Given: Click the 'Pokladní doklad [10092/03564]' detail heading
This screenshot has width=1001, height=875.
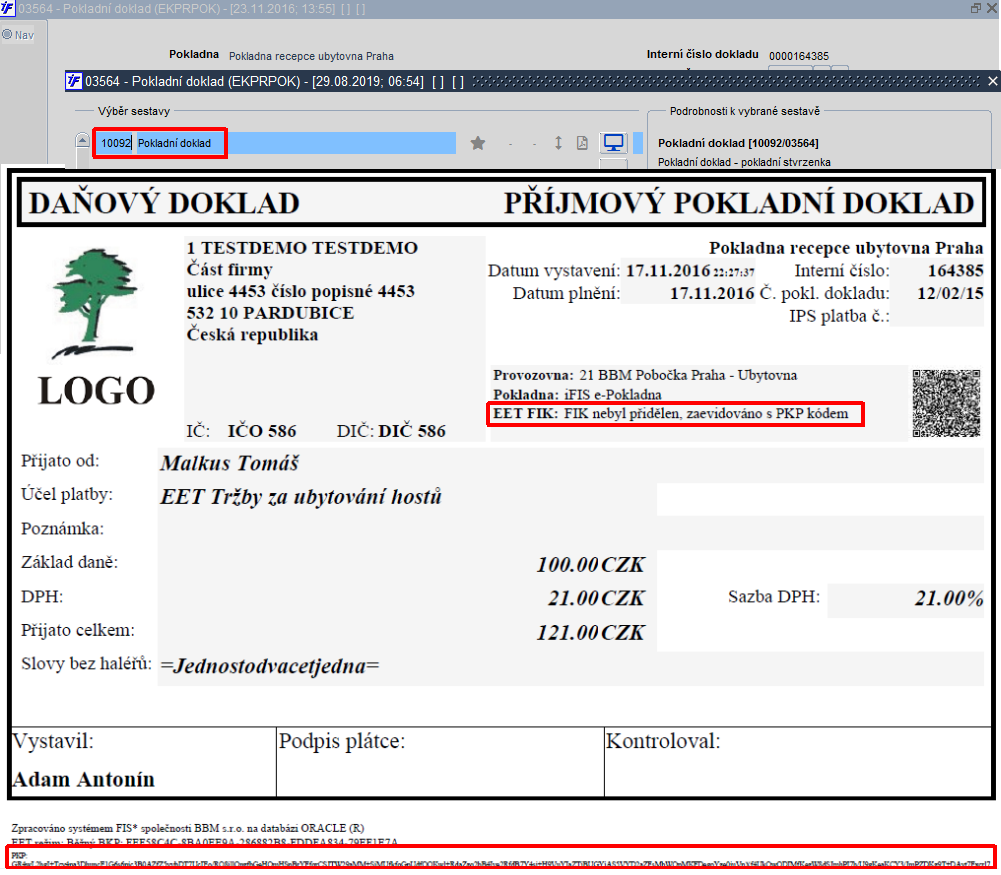Looking at the screenshot, I should 738,143.
